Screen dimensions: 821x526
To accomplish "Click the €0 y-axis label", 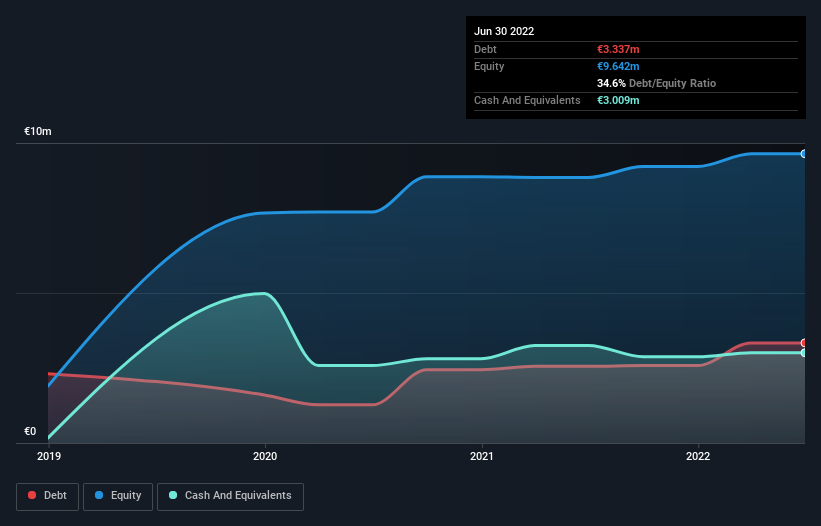I will click(30, 431).
